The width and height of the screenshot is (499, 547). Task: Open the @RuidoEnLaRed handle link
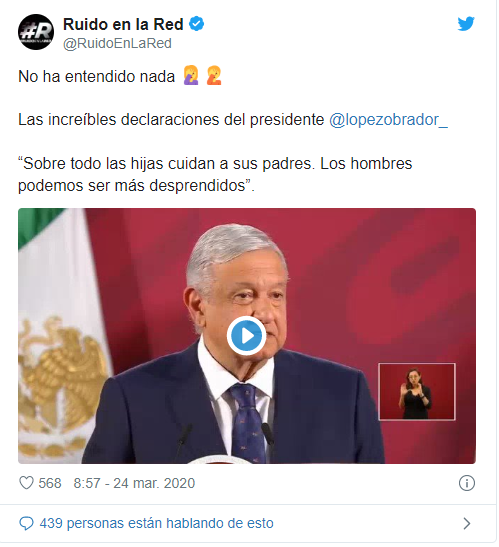point(117,44)
